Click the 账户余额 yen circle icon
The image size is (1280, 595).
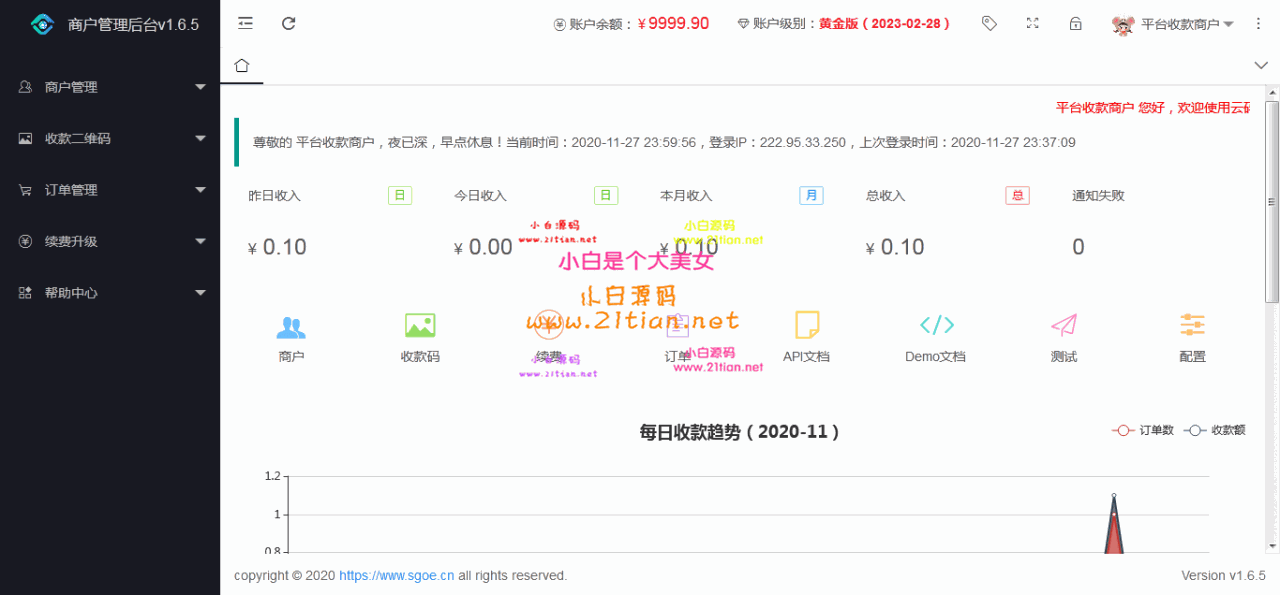click(560, 24)
